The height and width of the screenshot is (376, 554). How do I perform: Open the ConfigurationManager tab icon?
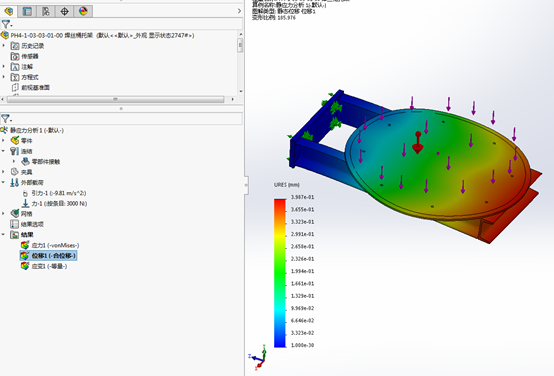(x=46, y=11)
